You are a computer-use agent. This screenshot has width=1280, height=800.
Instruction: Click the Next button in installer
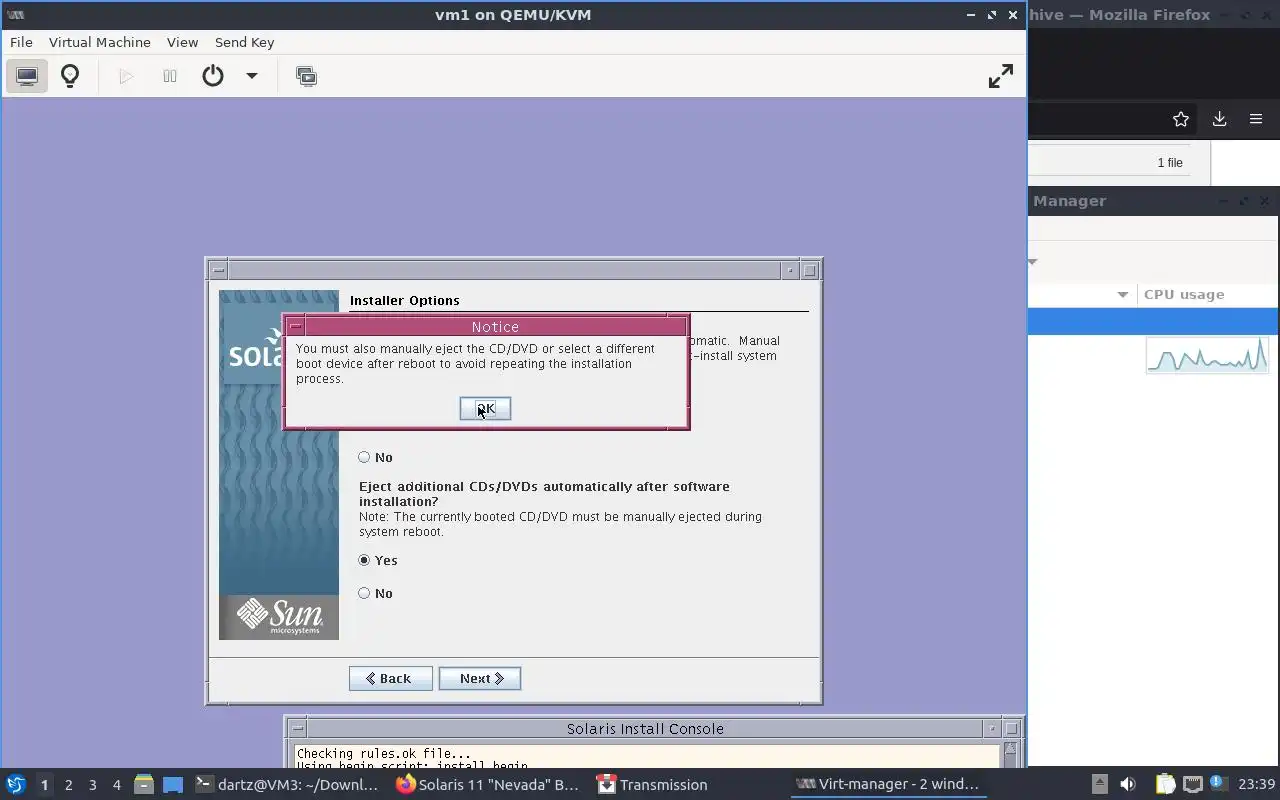click(480, 678)
